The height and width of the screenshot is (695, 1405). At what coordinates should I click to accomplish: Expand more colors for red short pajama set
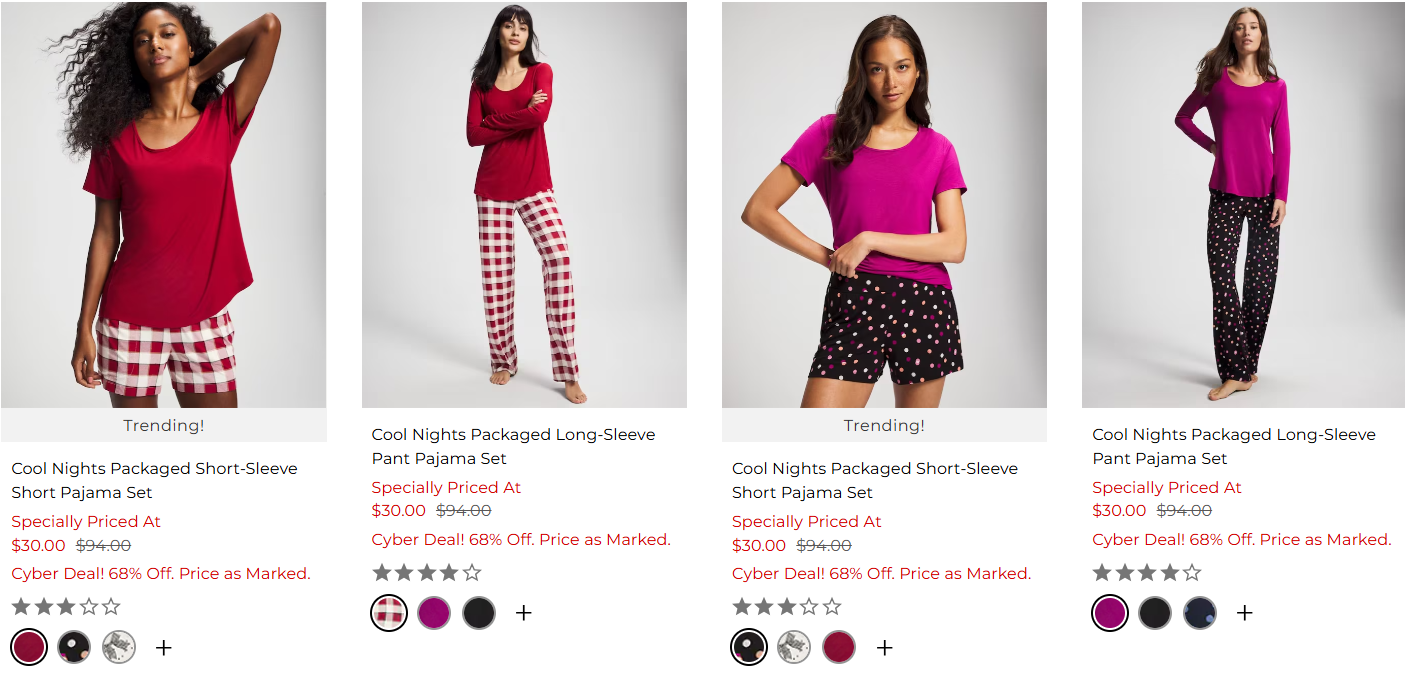pyautogui.click(x=164, y=648)
